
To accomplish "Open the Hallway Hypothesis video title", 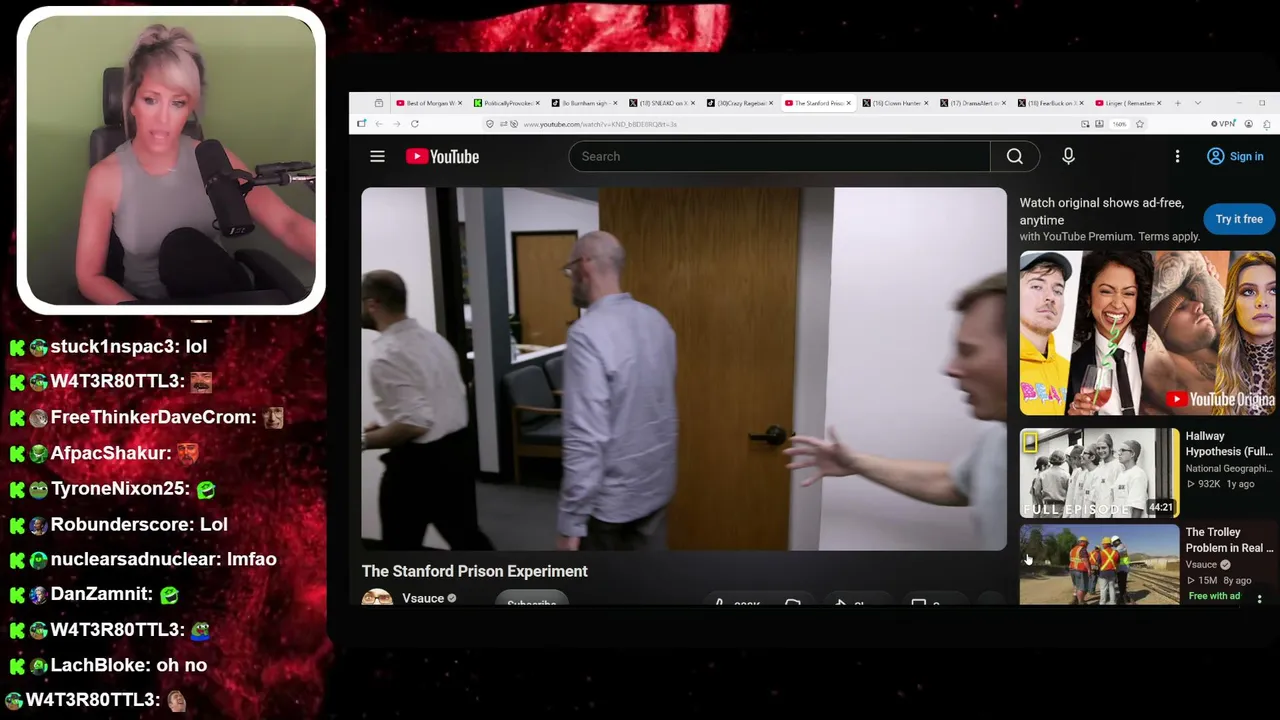I will [1229, 444].
